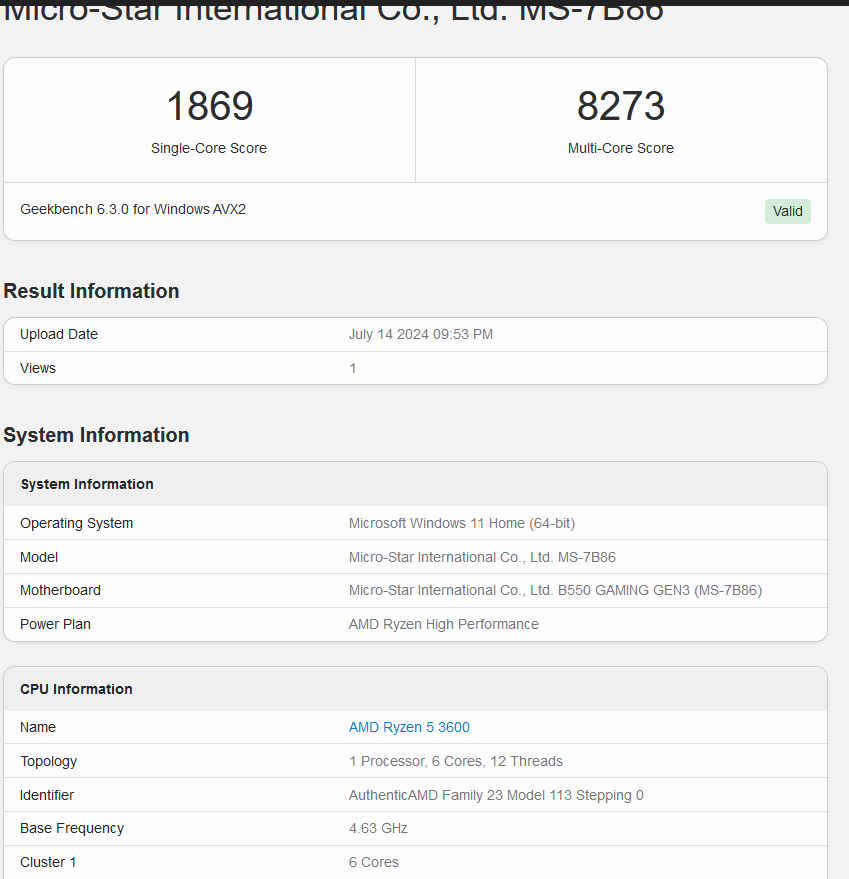Viewport: 849px width, 879px height.
Task: Click Geekbench 6.3.0 for Windows AVX2 text
Action: pos(133,209)
